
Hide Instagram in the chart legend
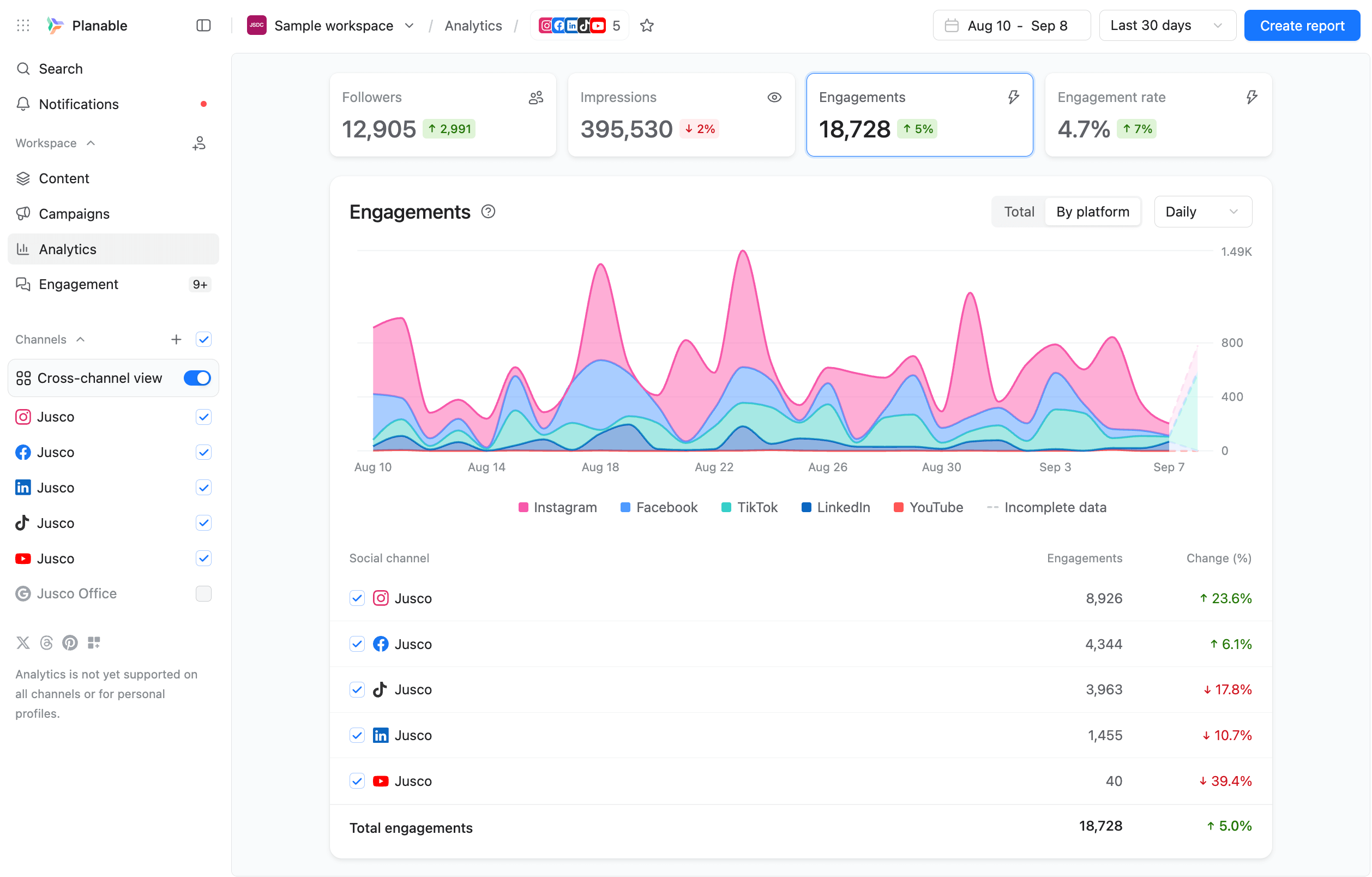(x=557, y=507)
